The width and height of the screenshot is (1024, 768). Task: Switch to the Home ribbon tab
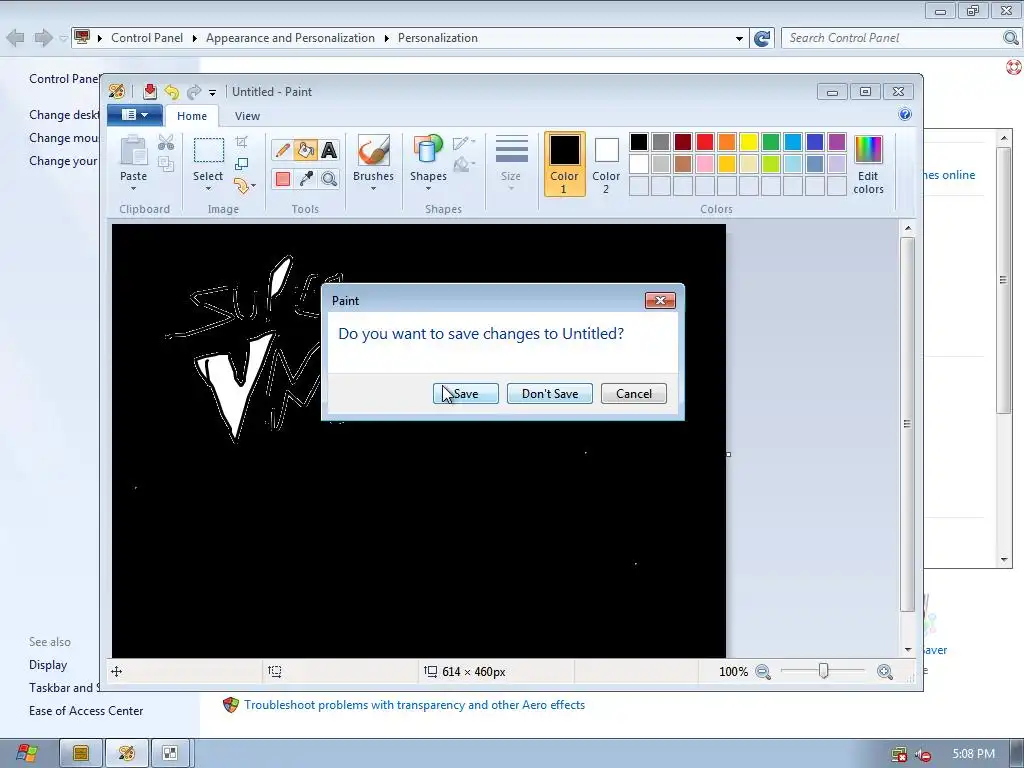[x=191, y=116]
